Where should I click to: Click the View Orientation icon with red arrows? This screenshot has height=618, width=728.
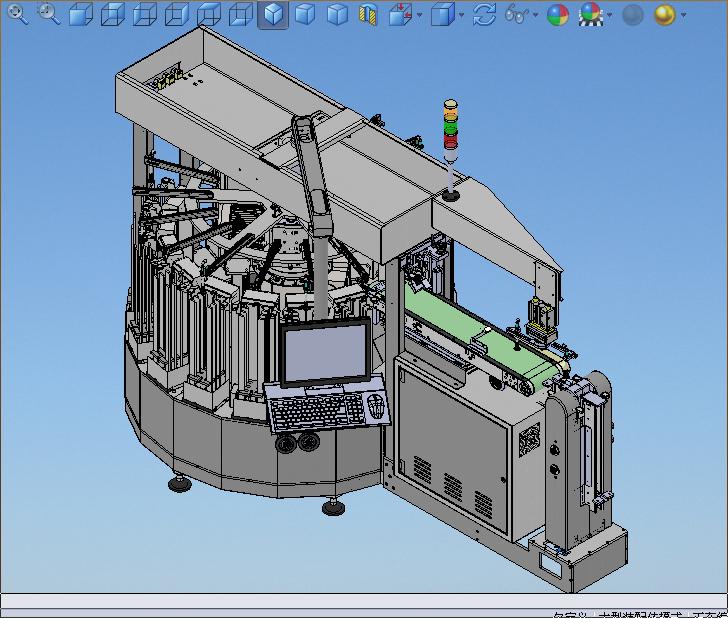click(400, 14)
